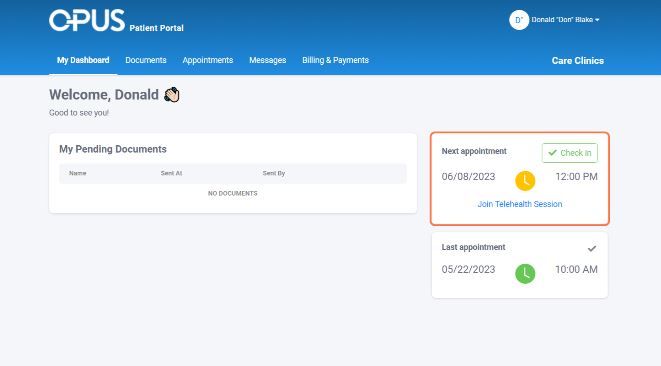661x366 pixels.
Task: Click the 12:00 PM appointment time
Action: click(576, 177)
